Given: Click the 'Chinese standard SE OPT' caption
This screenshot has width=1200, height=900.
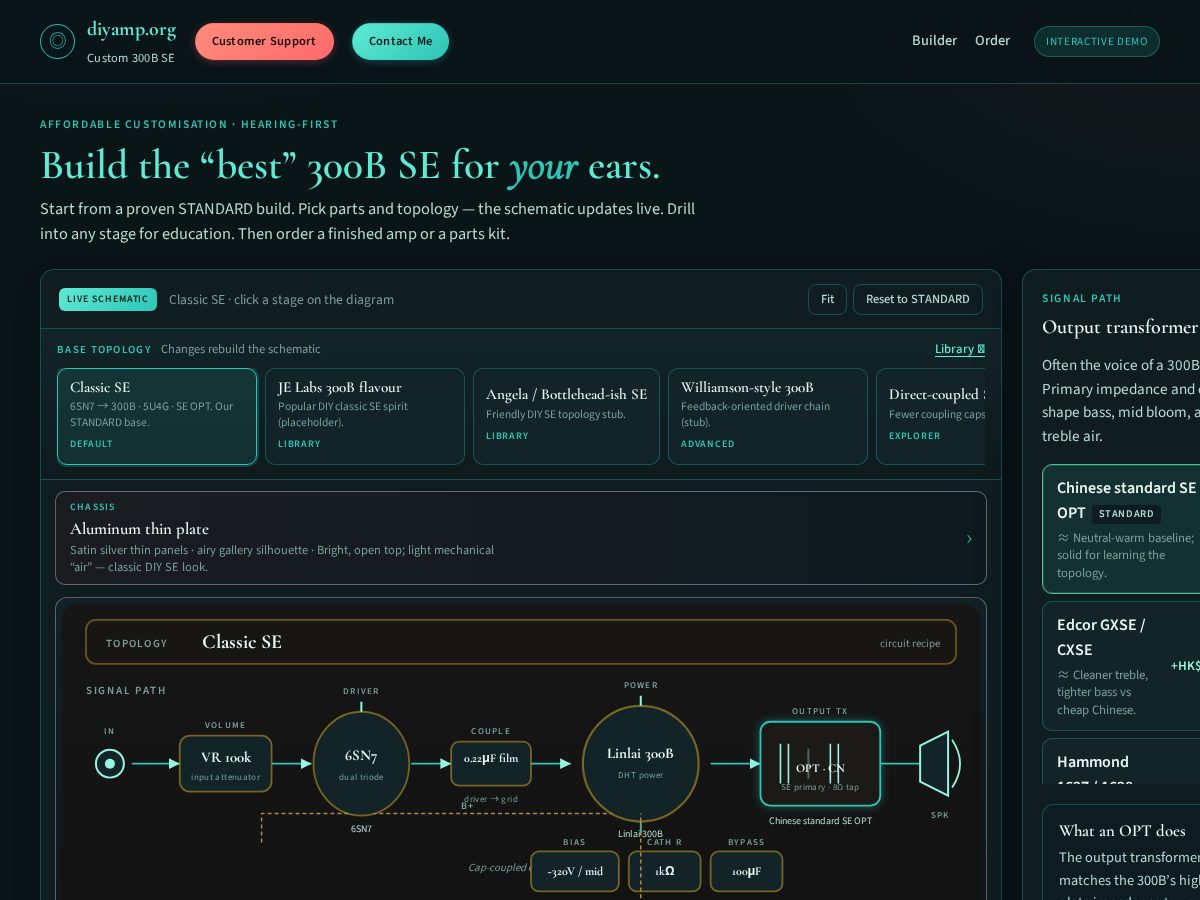Looking at the screenshot, I should pyautogui.click(x=820, y=821).
